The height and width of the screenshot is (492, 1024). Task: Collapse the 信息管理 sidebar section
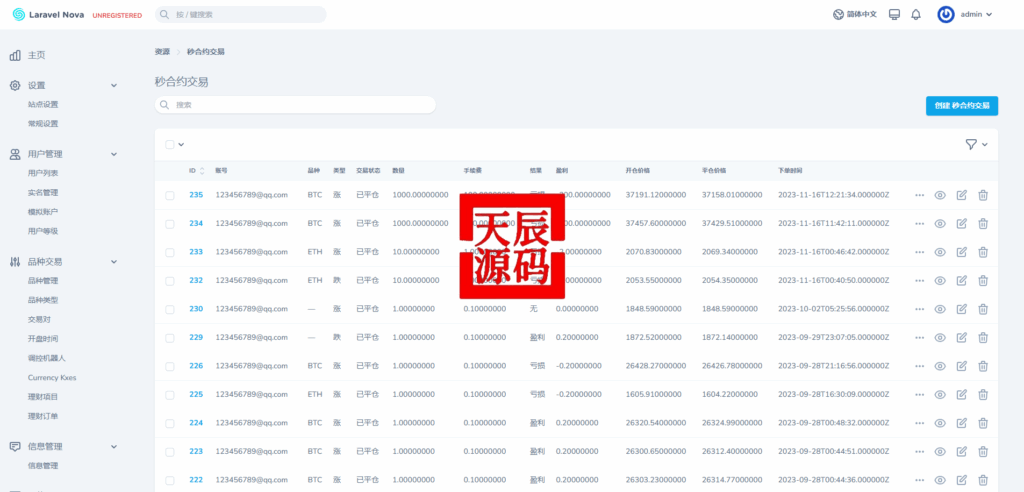pos(114,447)
